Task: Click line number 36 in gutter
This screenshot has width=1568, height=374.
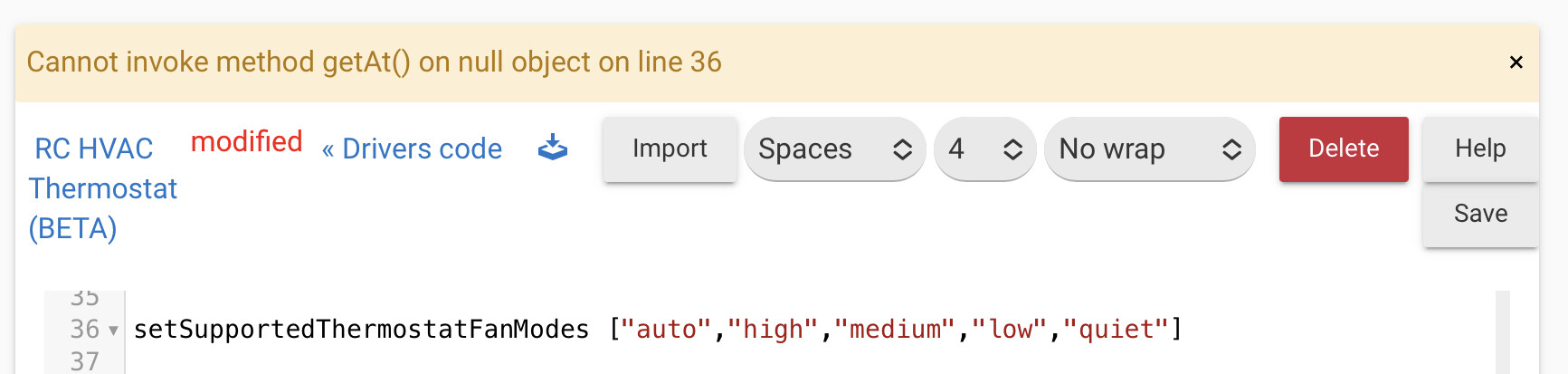Action: point(84,330)
